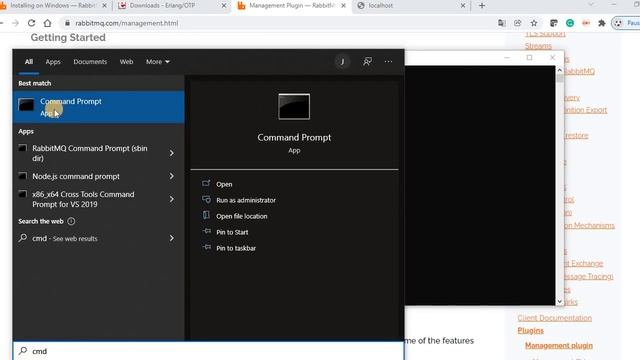This screenshot has width=640, height=360.
Task: Open the browser tab search dropdown
Action: click(591, 4)
